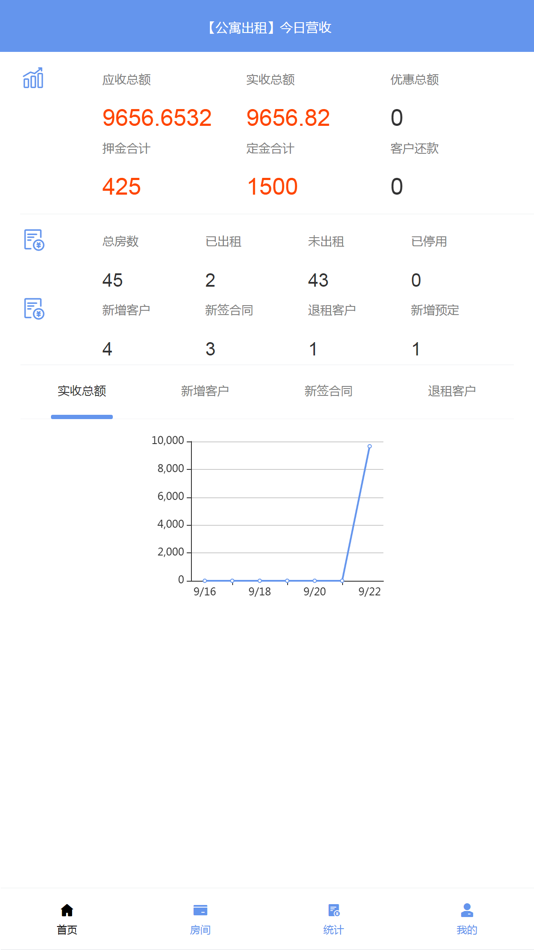
Task: Click the 押金合计 label
Action: pyautogui.click(x=126, y=148)
